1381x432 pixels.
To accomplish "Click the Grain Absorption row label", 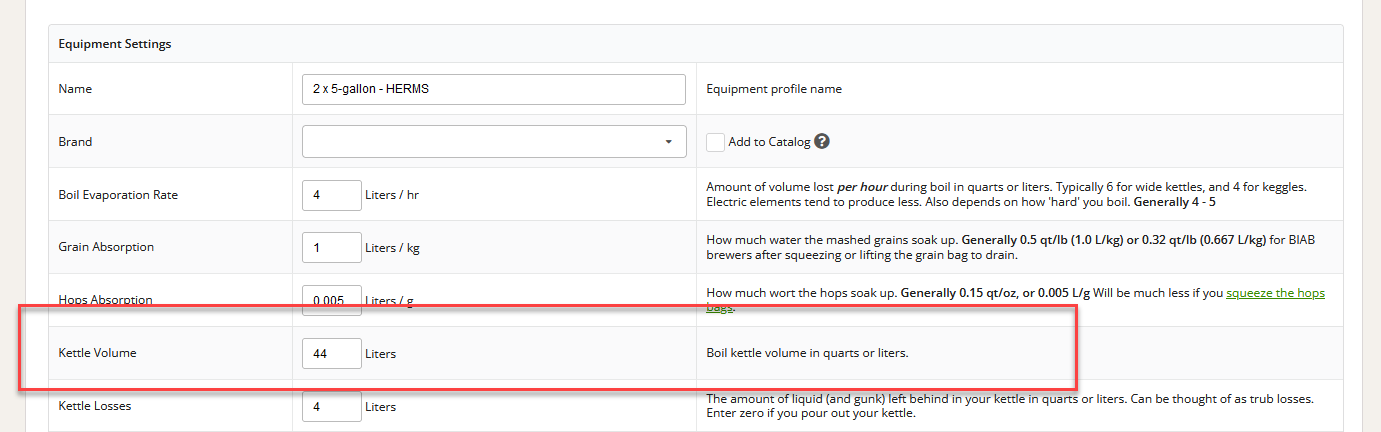I will (106, 248).
